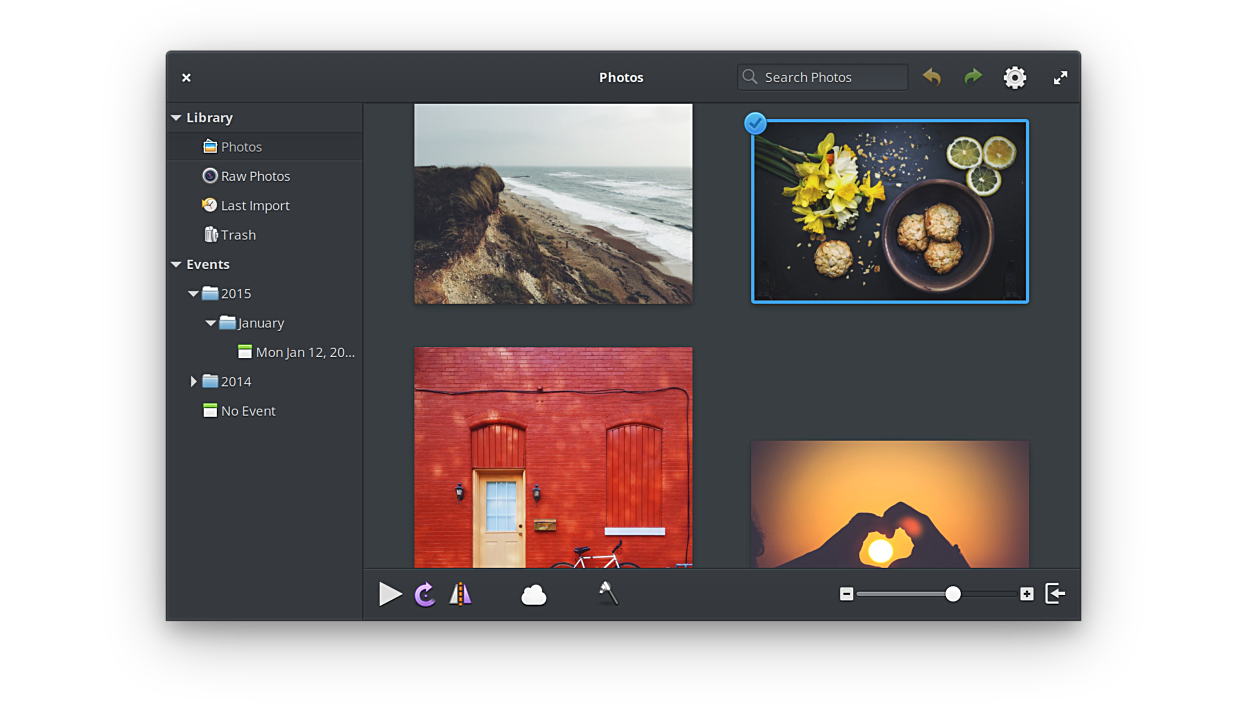Click the undo arrow in the header
The height and width of the screenshot is (702, 1248).
tap(932, 77)
